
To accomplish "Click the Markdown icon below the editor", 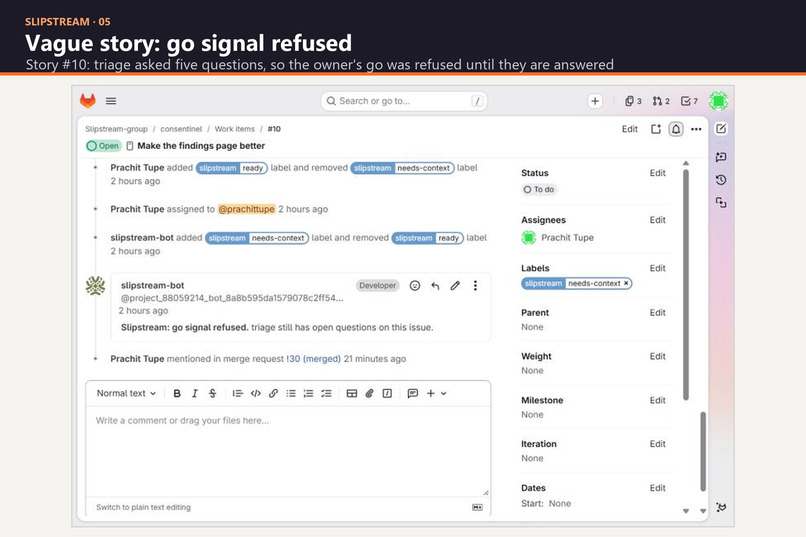I will pyautogui.click(x=478, y=507).
